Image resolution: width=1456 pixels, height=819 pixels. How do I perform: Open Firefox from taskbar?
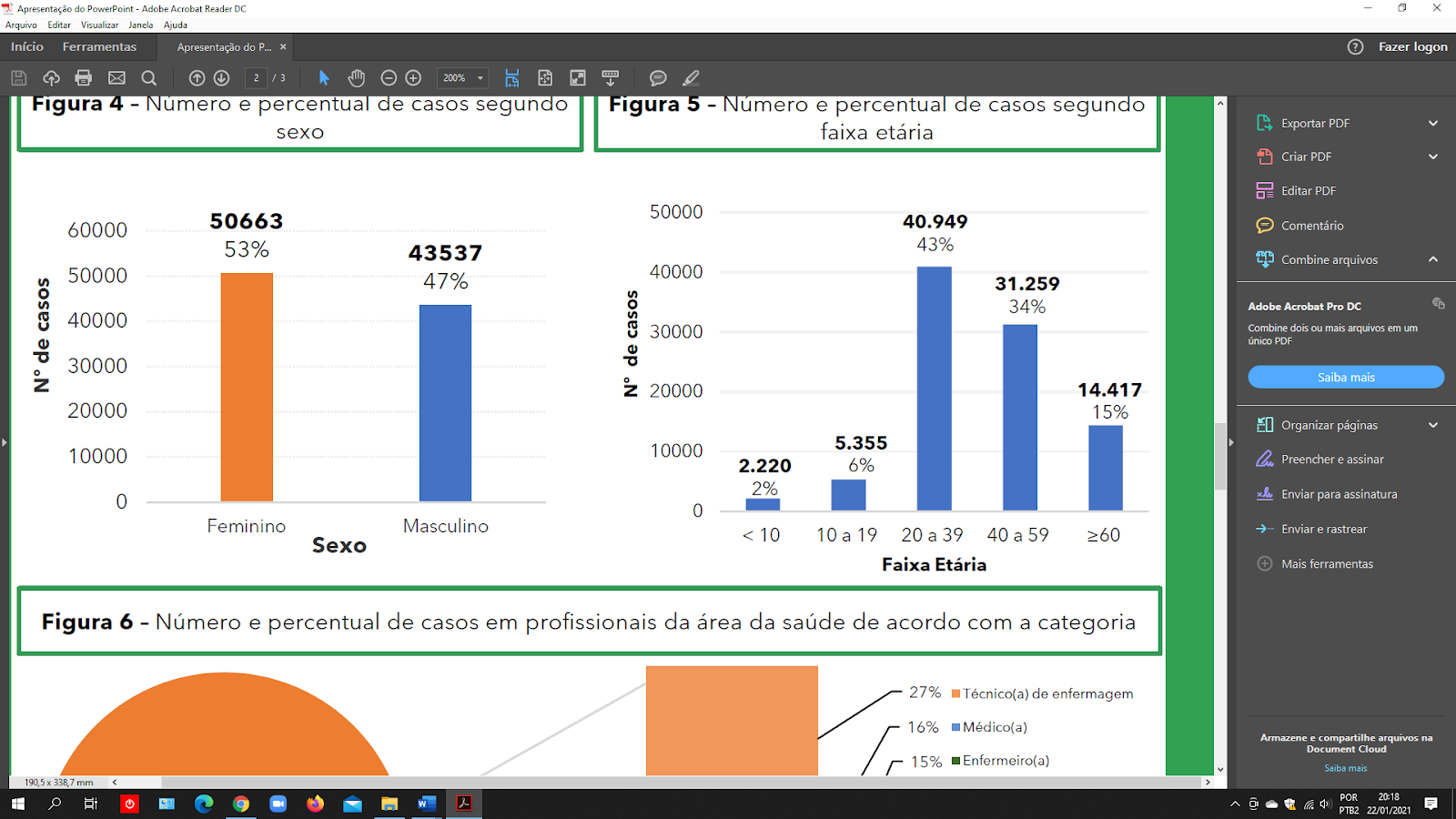tap(316, 804)
